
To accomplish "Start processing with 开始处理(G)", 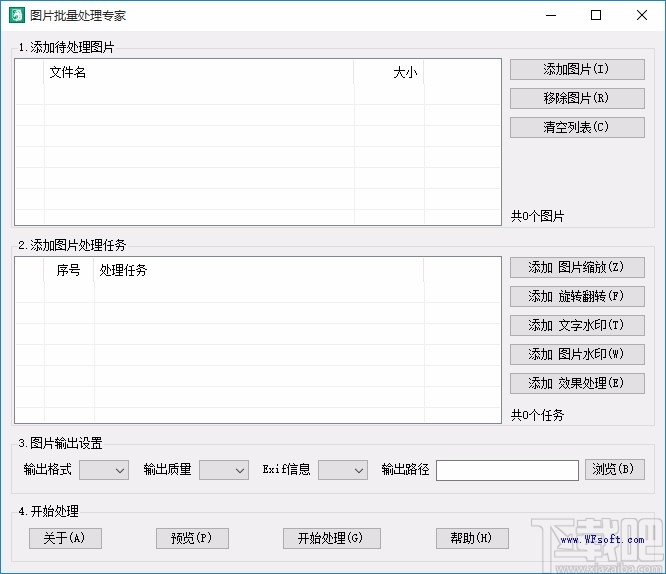I will [x=332, y=538].
